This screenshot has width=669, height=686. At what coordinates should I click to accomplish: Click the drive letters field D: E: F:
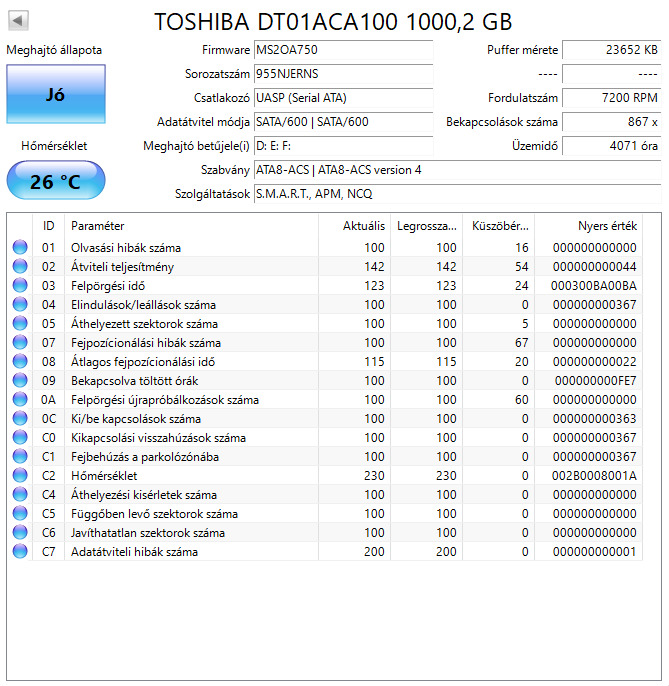click(x=343, y=146)
